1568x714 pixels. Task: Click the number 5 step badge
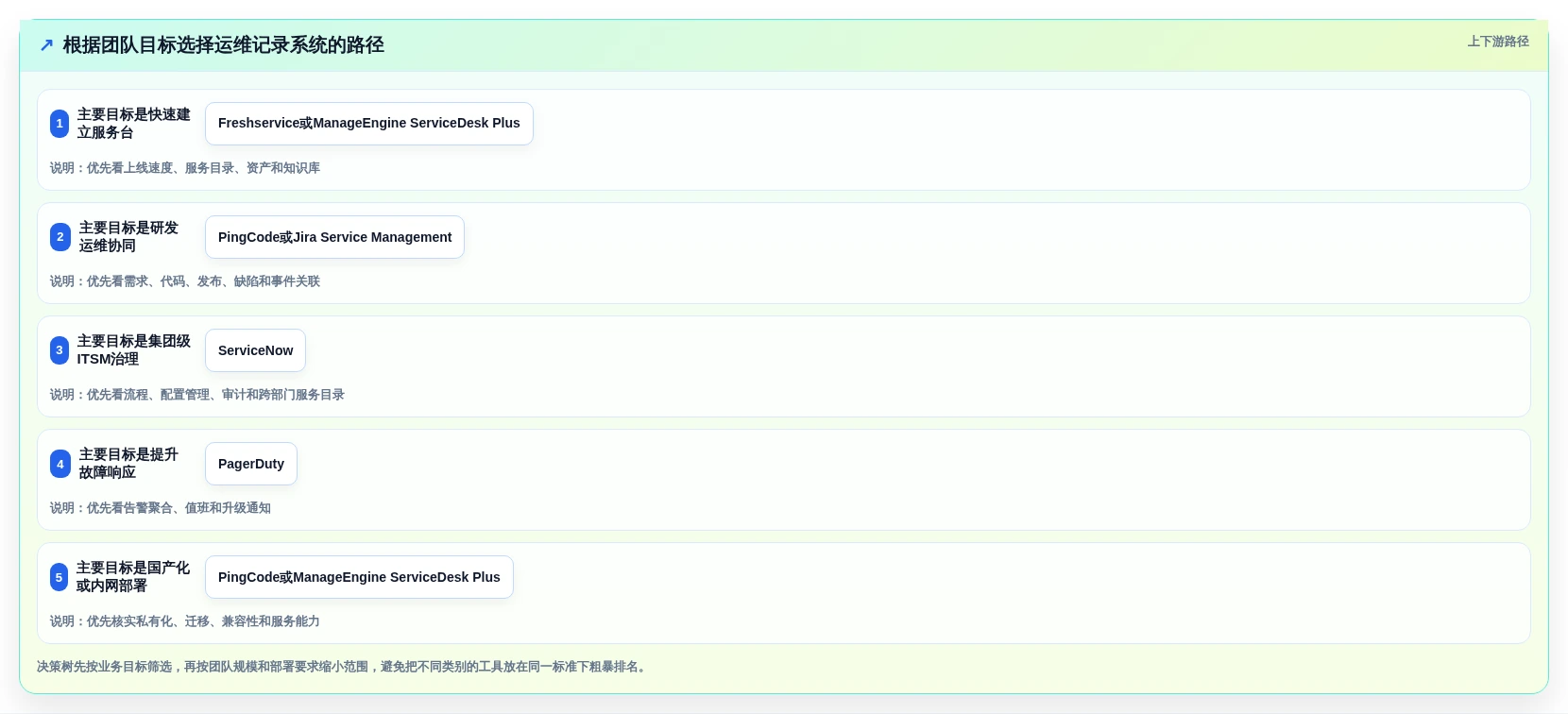tap(59, 577)
